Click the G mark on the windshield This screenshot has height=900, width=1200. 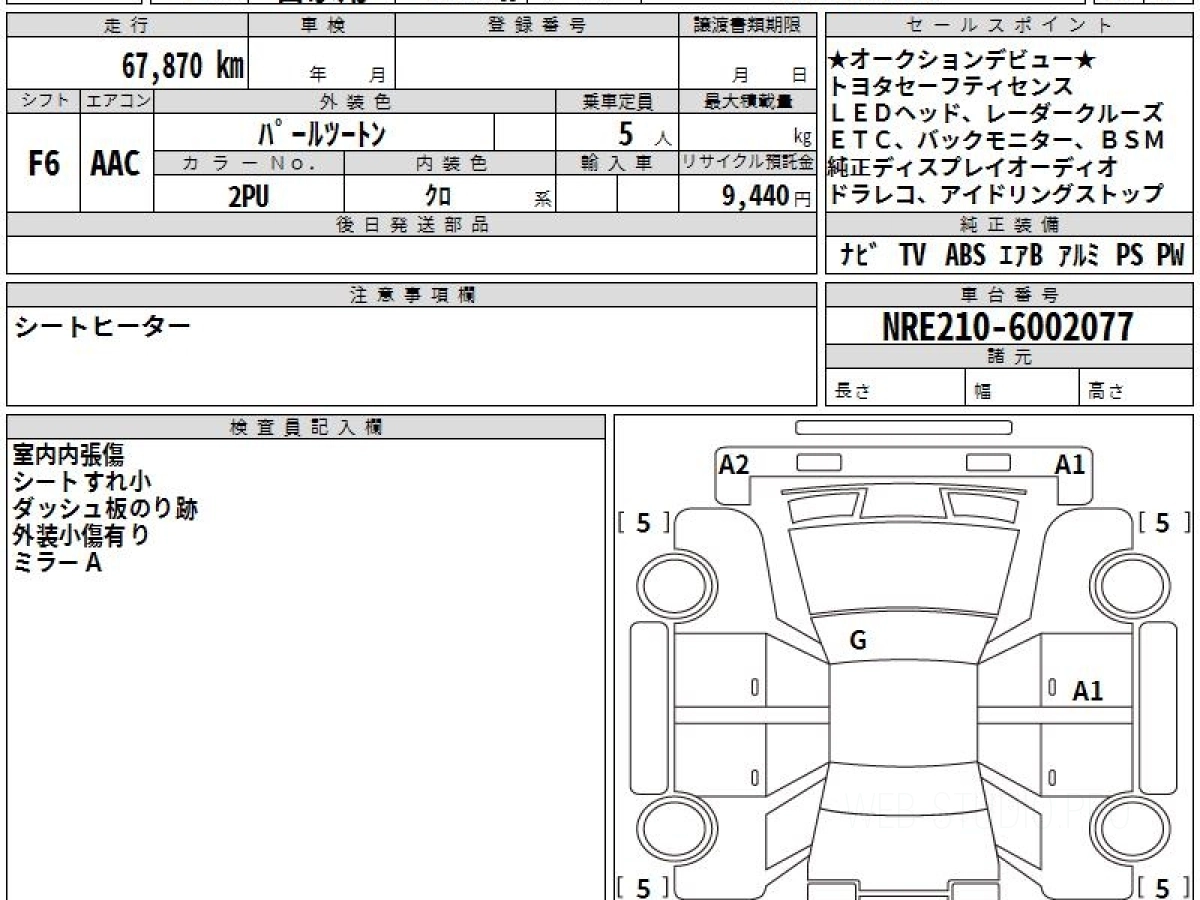[857, 642]
